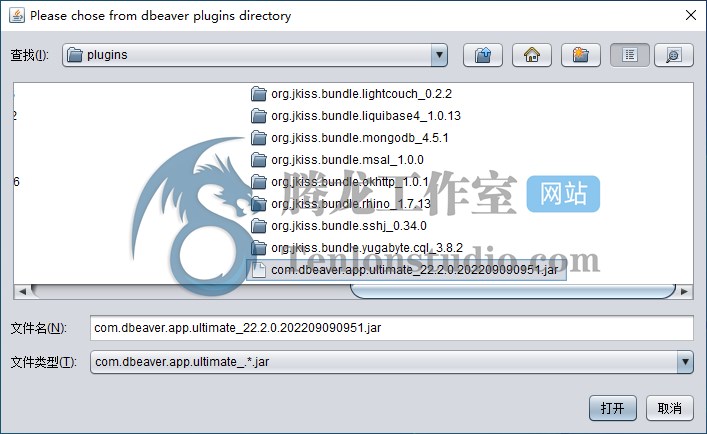Switch to List view icon
707x434 pixels.
tap(629, 55)
